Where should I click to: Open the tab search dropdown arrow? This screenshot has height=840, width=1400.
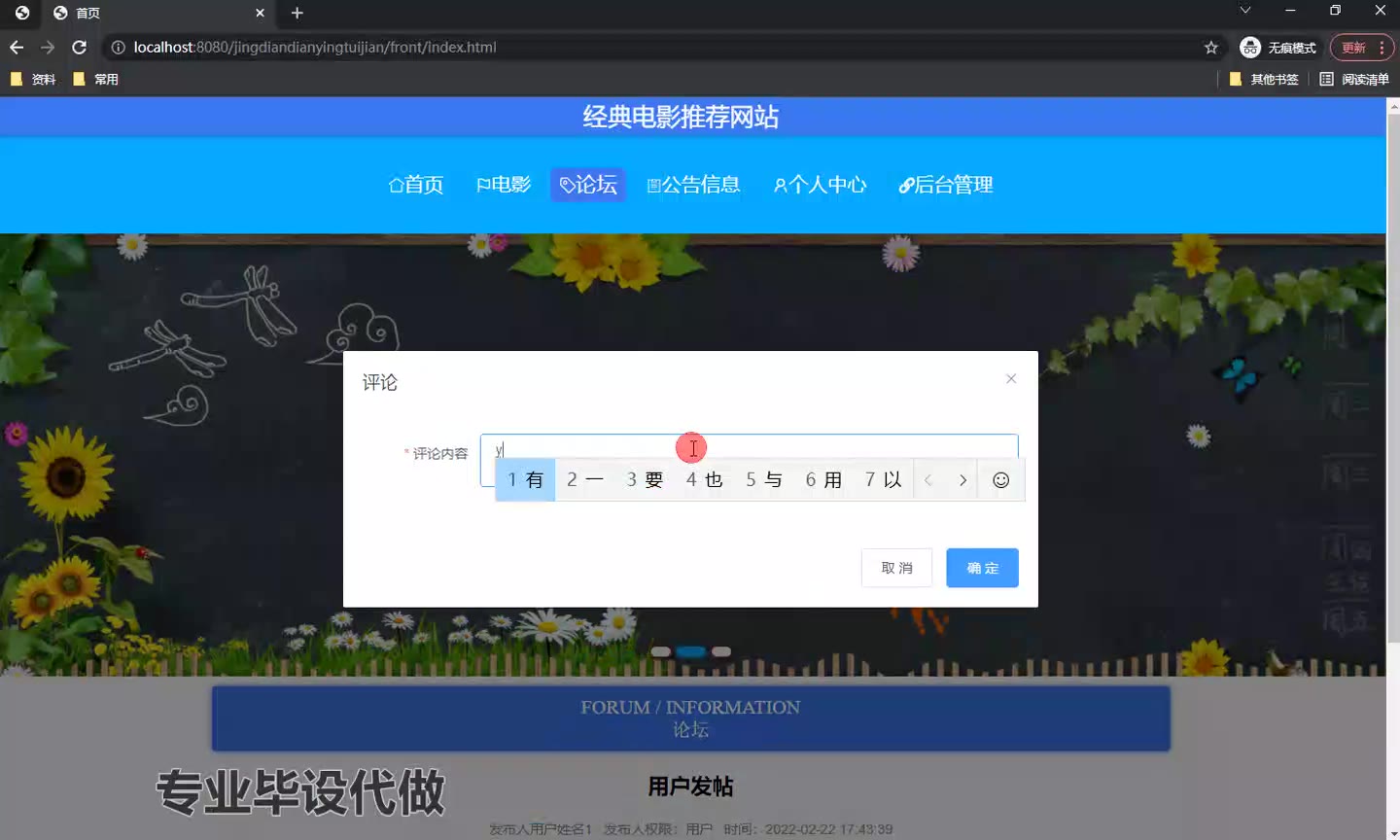pos(1245,11)
